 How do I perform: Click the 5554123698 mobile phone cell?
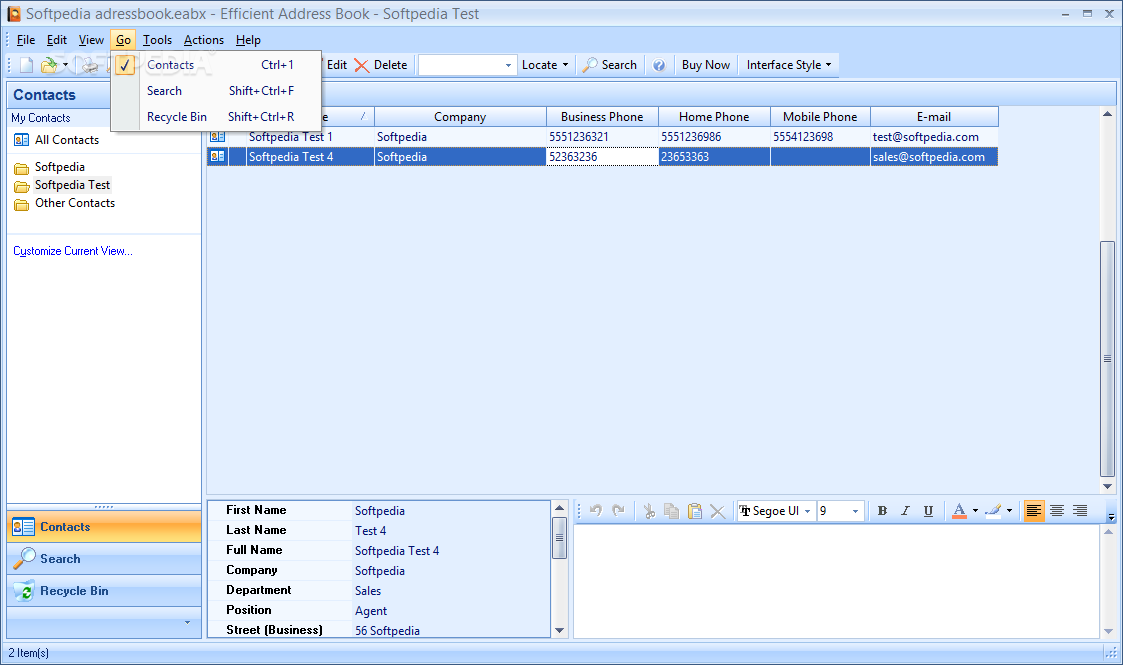tap(820, 137)
